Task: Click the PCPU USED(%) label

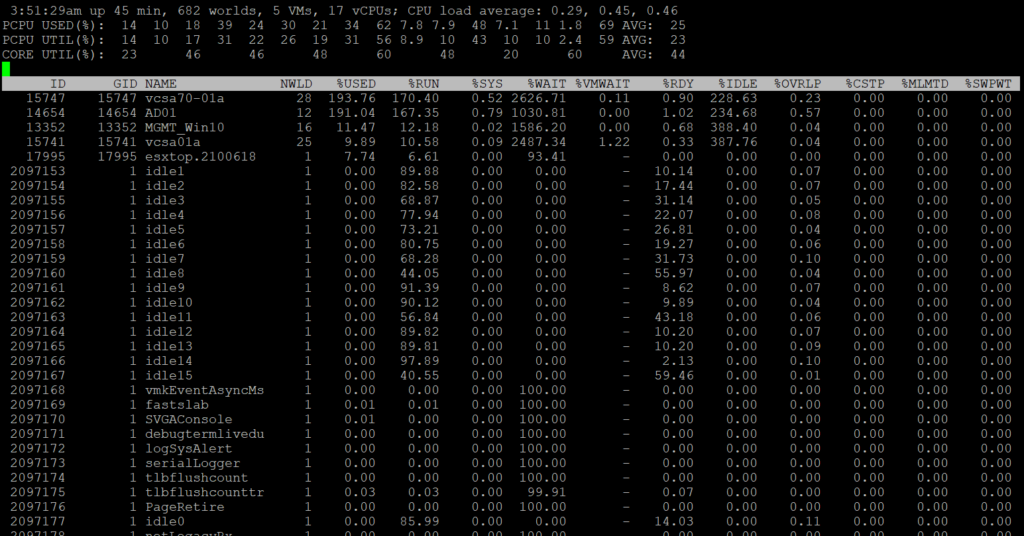Action: coord(54,25)
